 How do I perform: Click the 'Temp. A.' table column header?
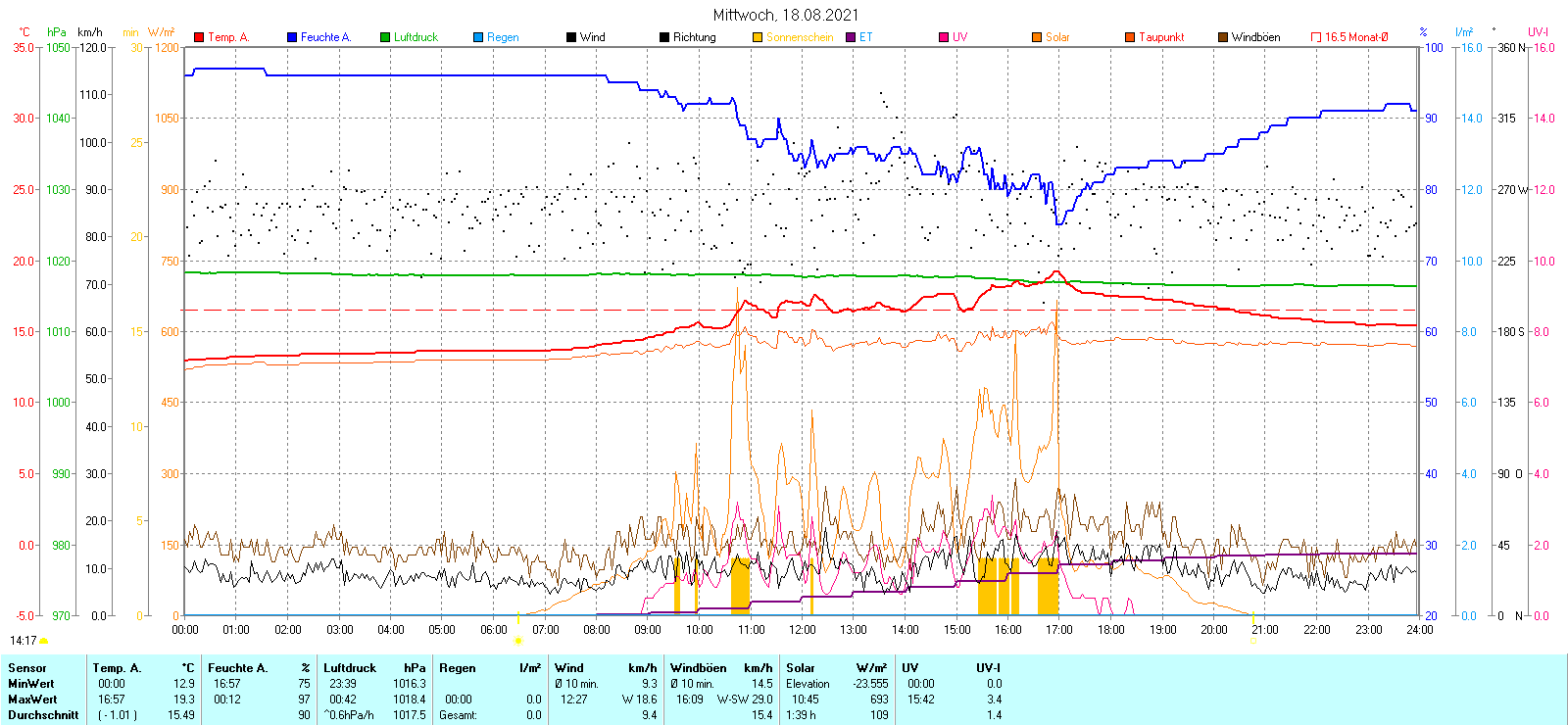[x=117, y=668]
